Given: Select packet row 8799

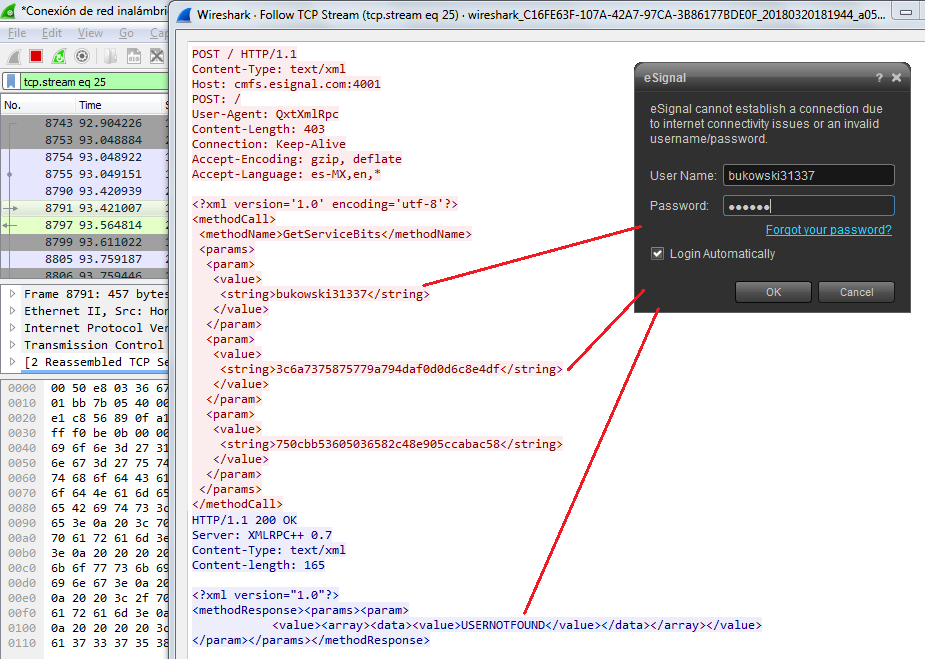Looking at the screenshot, I should click(85, 242).
